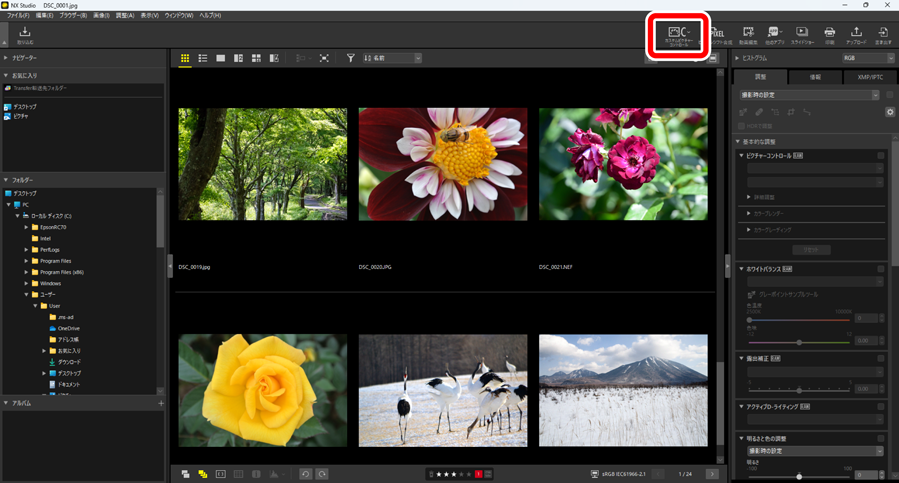Screen dimensions: 899x483
Task: Open adjustment settings gear icon
Action: (x=889, y=112)
